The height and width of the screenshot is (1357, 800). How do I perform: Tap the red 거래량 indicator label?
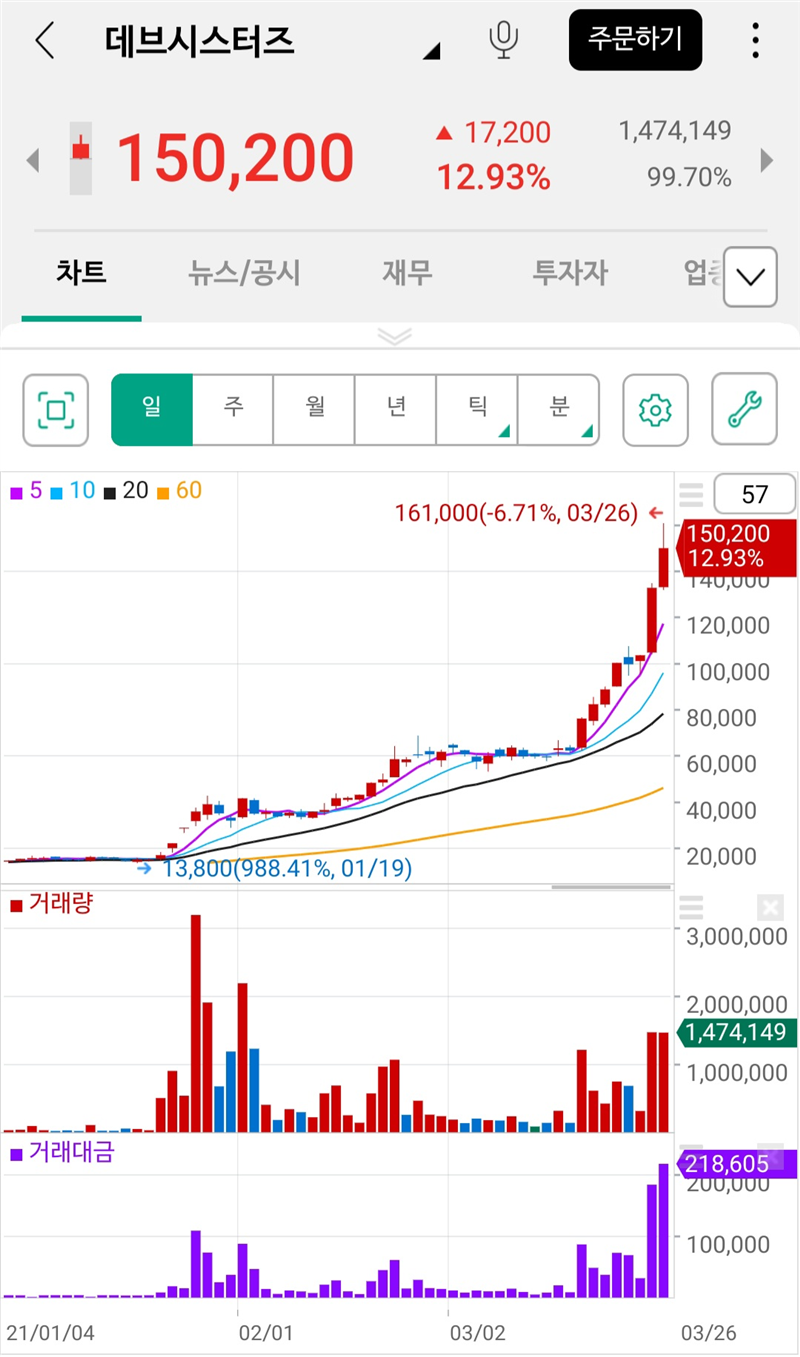[x=51, y=905]
